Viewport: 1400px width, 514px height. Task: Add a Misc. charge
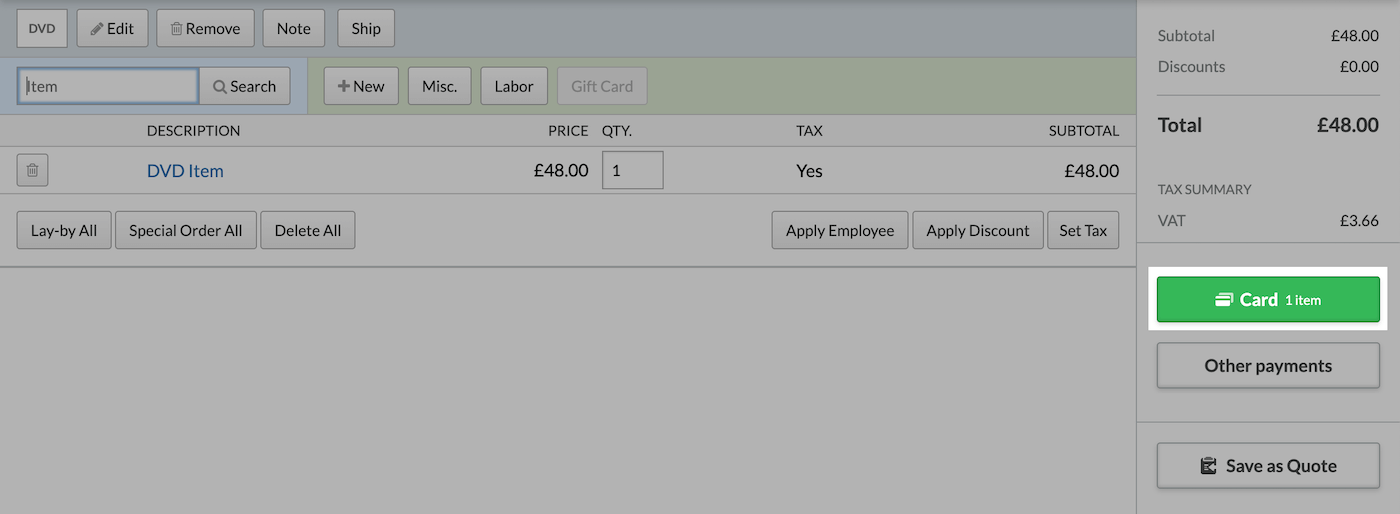point(440,86)
